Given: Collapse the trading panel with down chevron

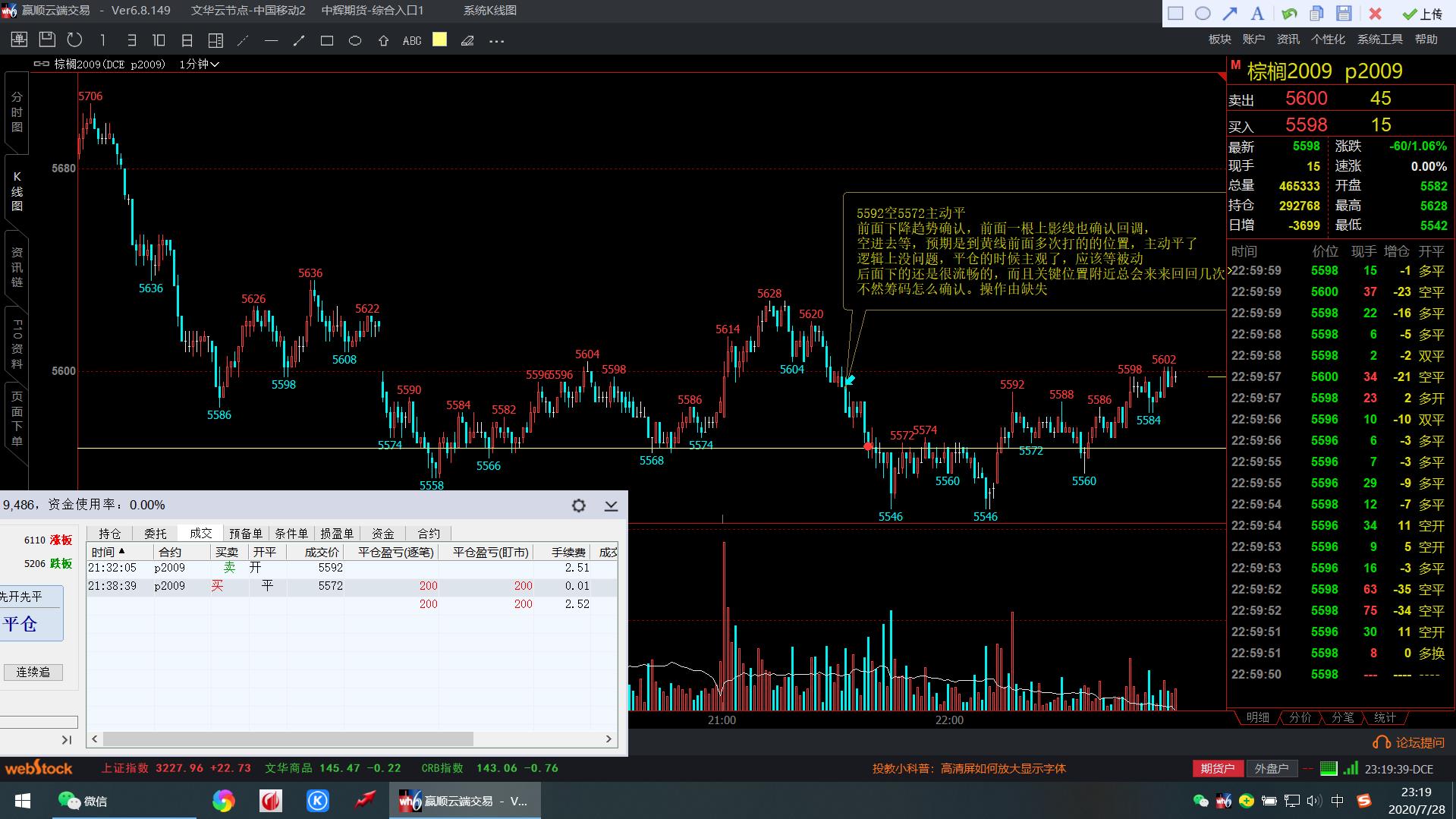Looking at the screenshot, I should tap(611, 506).
